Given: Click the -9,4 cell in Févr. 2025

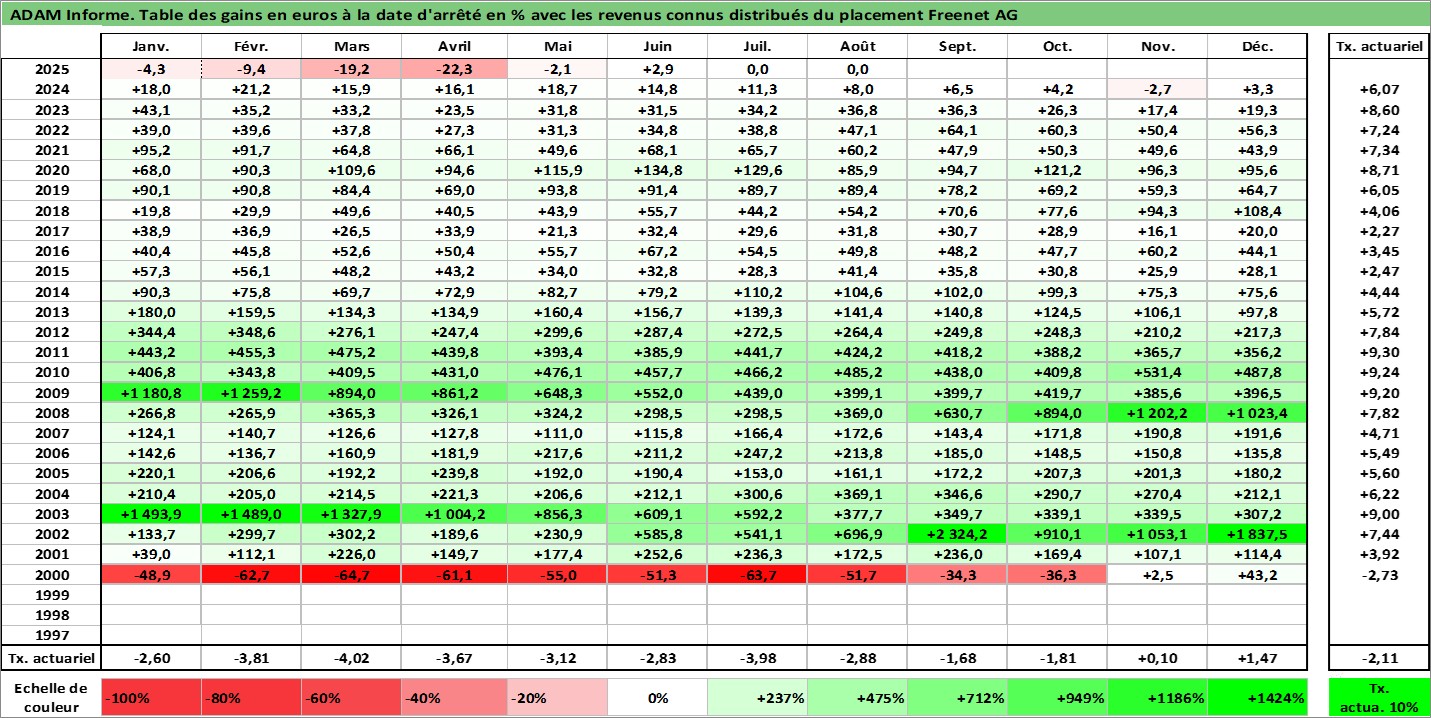Looking at the screenshot, I should tap(252, 69).
